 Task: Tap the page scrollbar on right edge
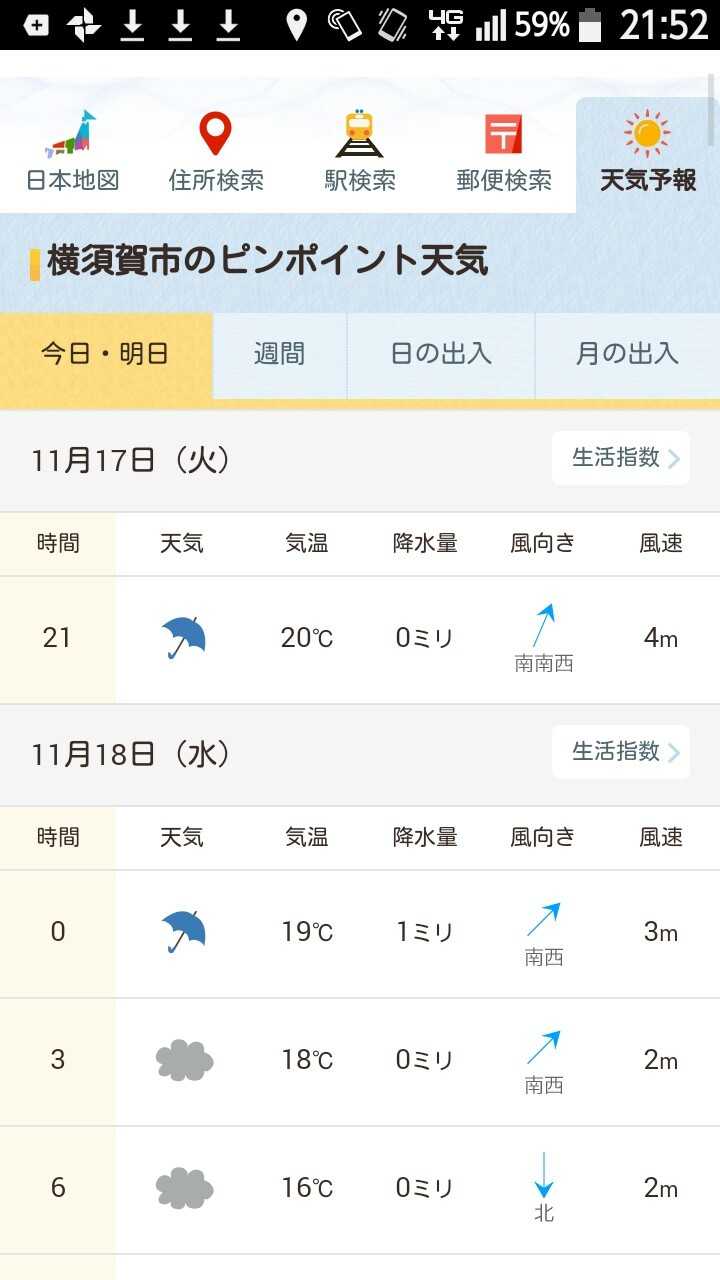coord(712,100)
